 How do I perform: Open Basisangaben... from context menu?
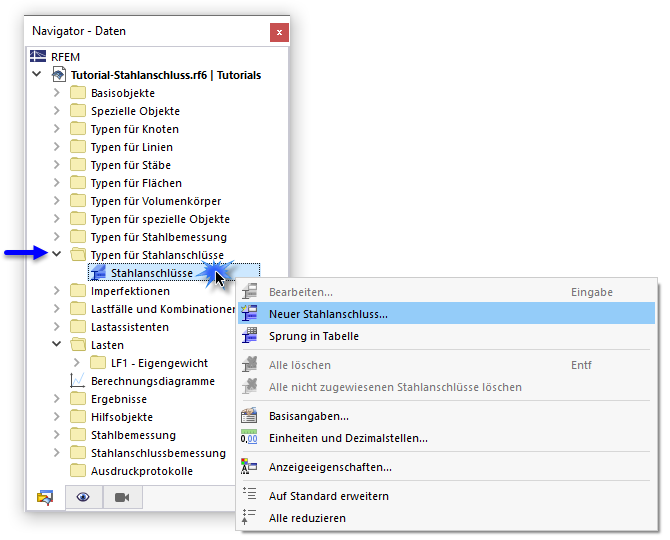pyautogui.click(x=446, y=415)
